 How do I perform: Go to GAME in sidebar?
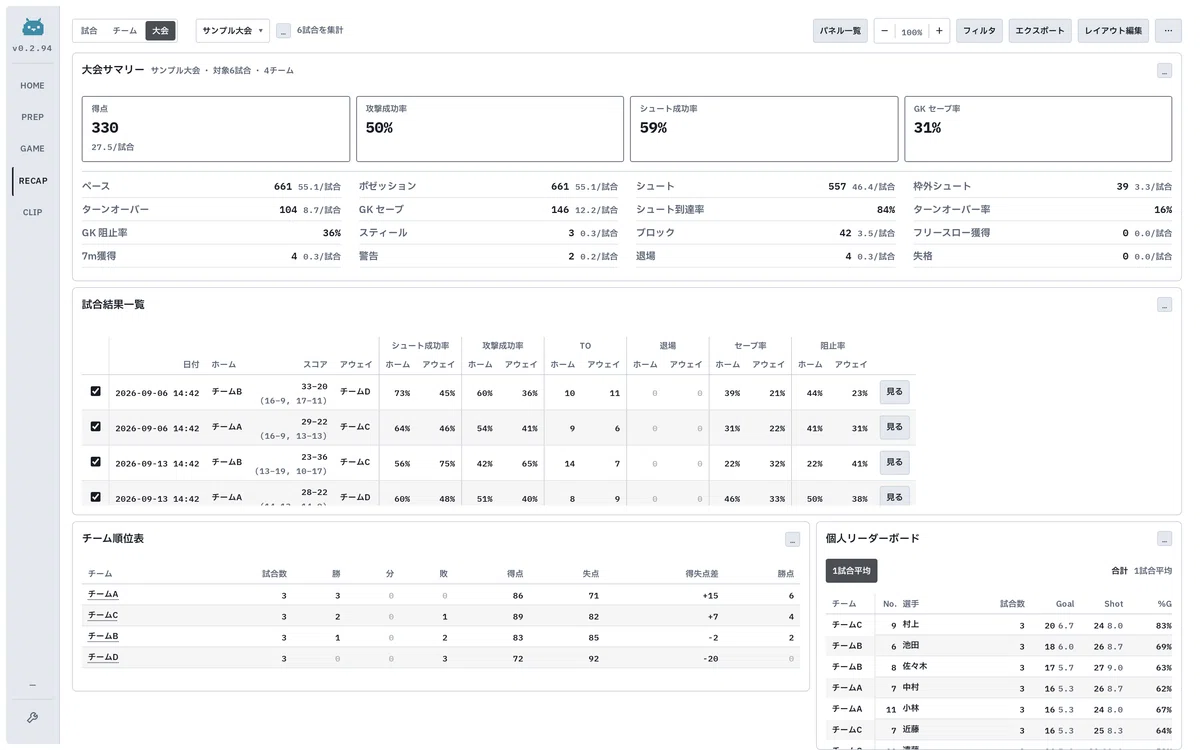coord(32,149)
